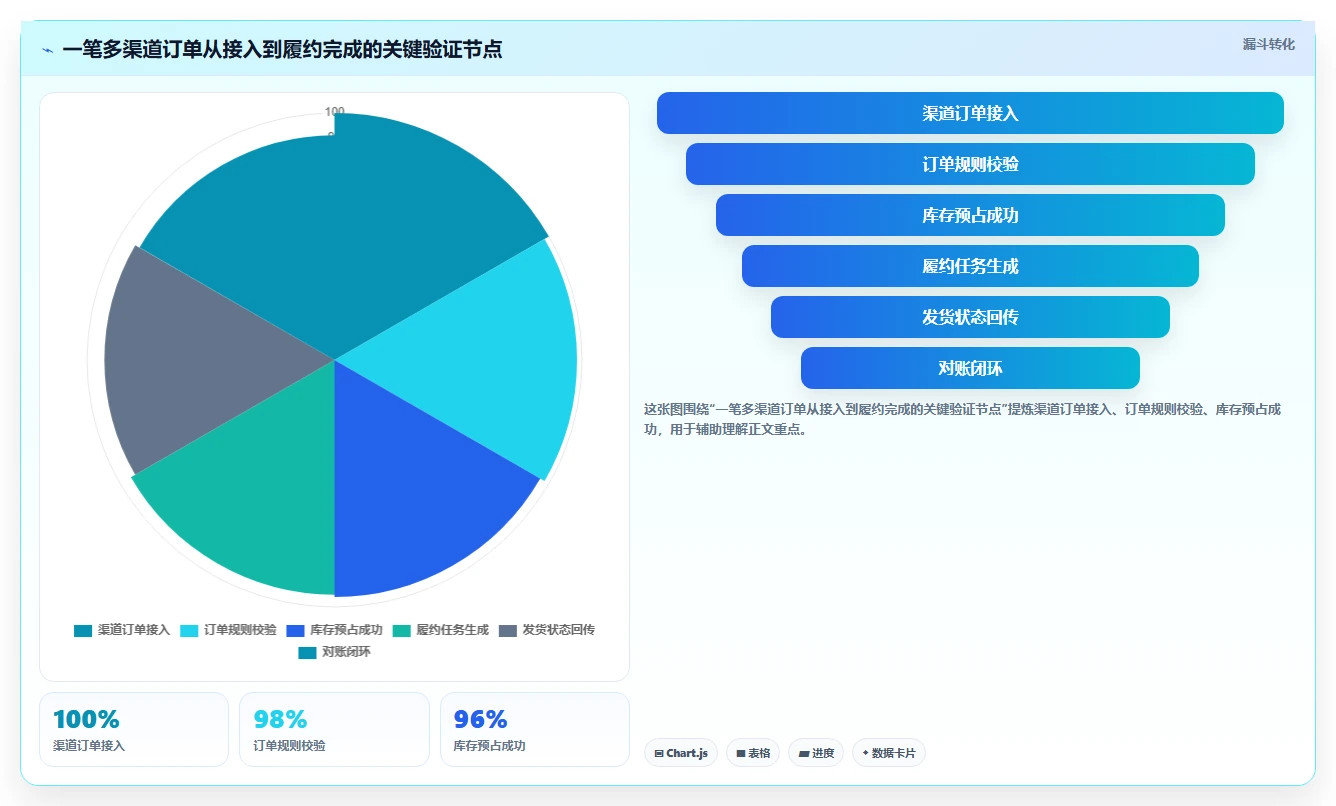This screenshot has height=806, width=1336.
Task: Click the chart title heading text
Action: pyautogui.click(x=282, y=49)
